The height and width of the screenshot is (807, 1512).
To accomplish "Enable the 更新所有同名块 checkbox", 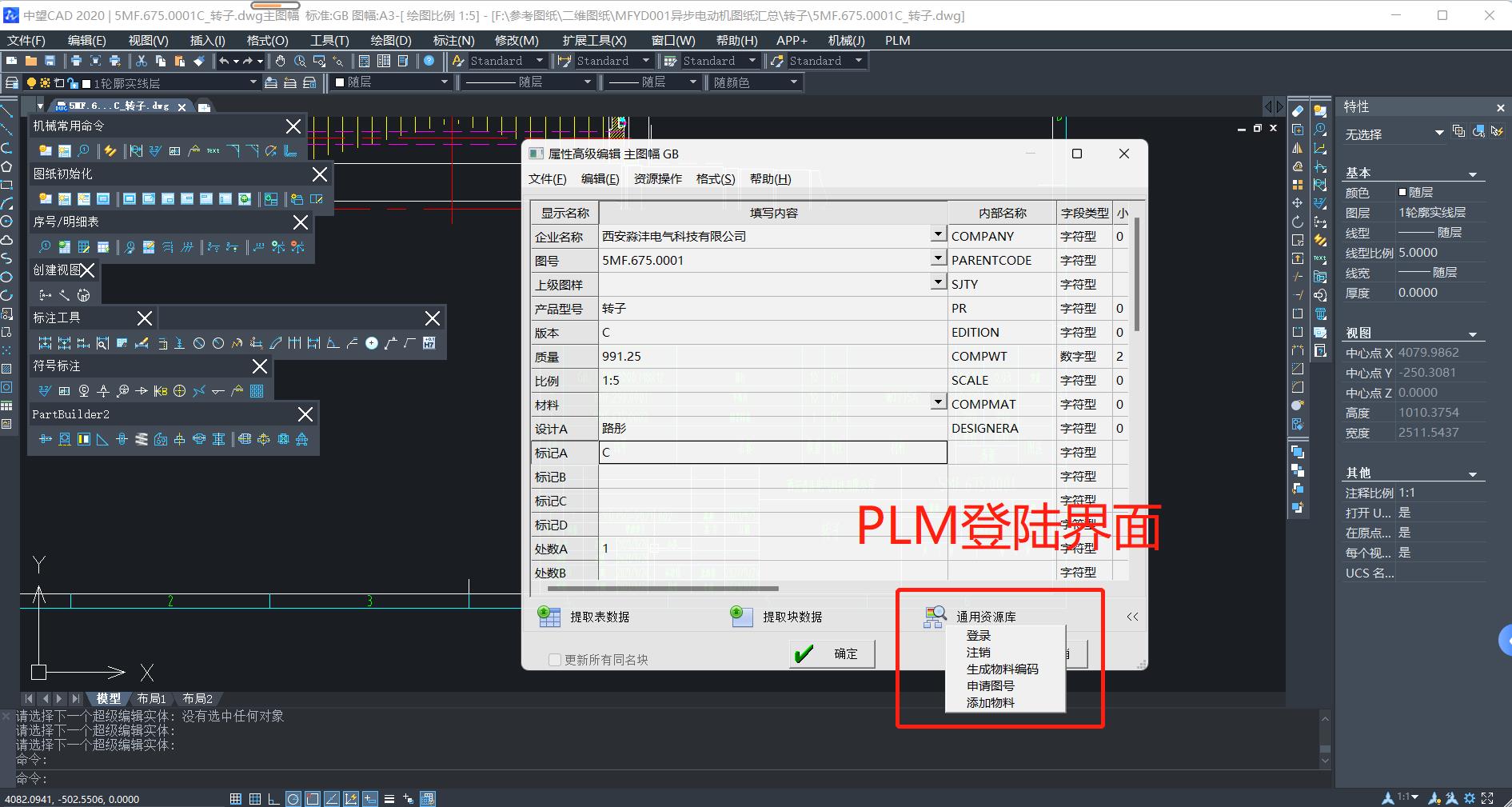I will (x=555, y=660).
